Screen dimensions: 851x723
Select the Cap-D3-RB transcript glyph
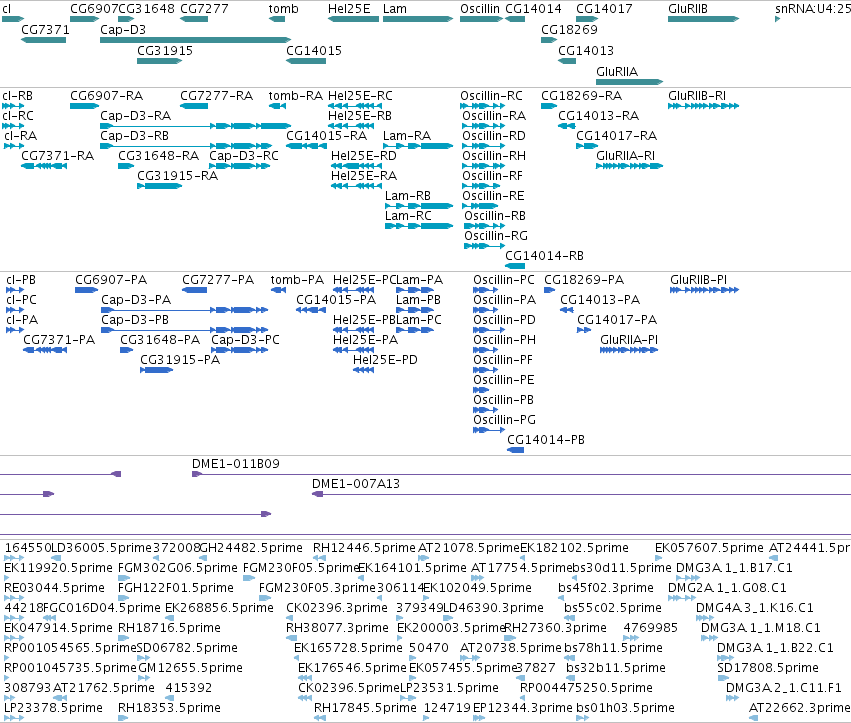pos(186,146)
